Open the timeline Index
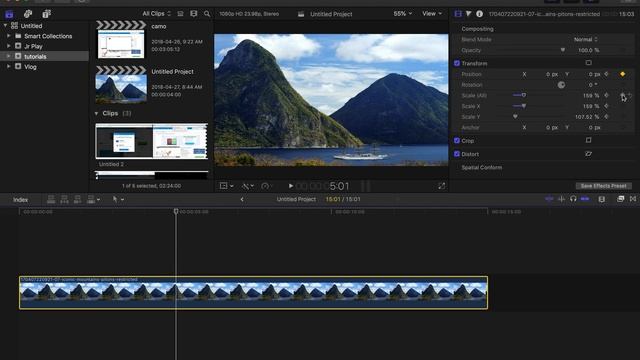640x360 pixels. [x=20, y=200]
